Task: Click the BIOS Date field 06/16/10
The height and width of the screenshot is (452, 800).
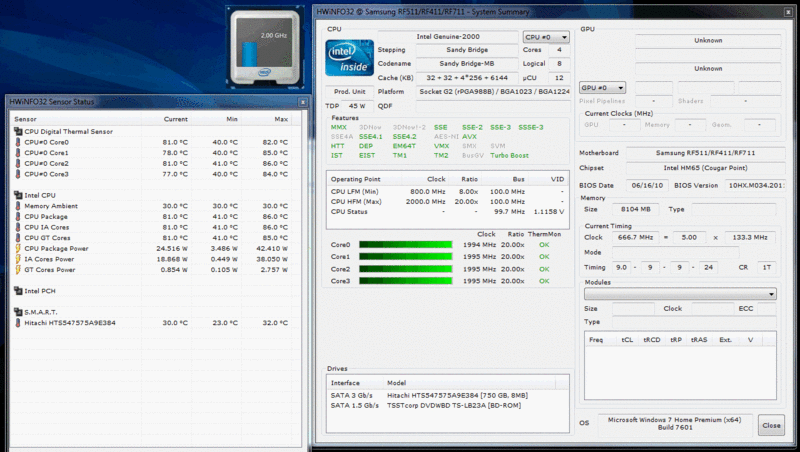Action: [647, 186]
